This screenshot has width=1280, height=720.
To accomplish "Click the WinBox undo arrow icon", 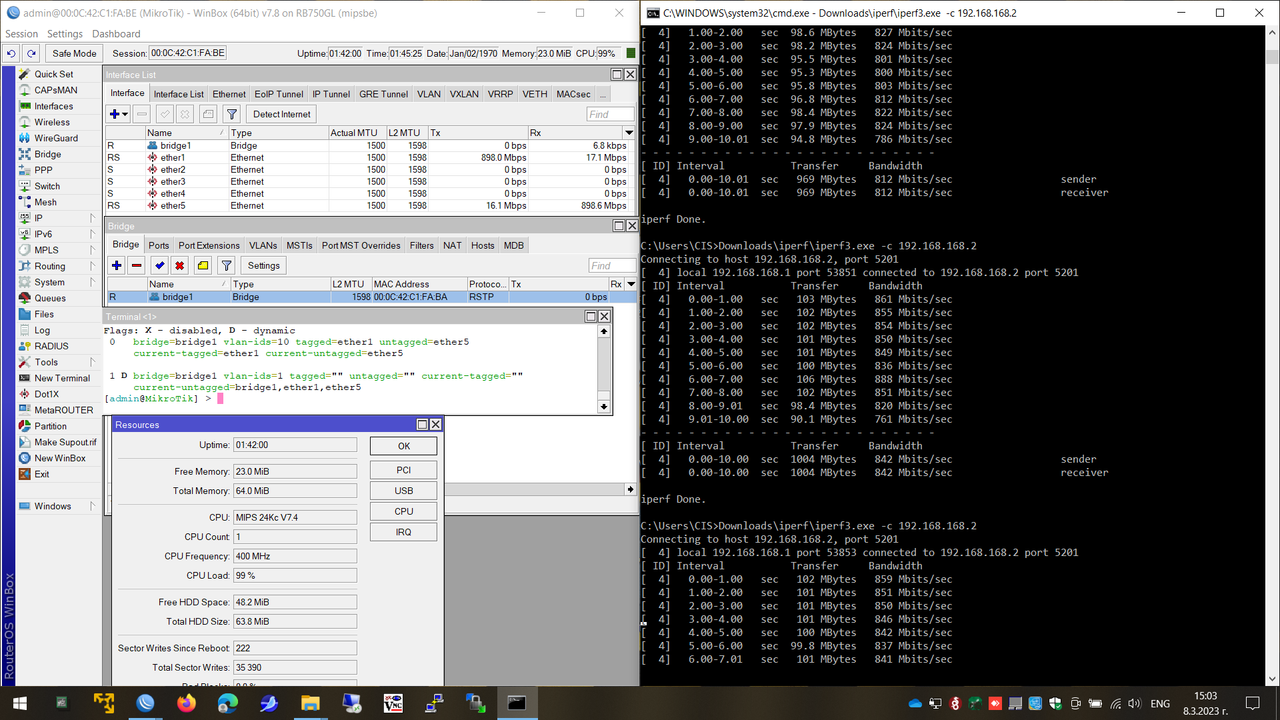I will (12, 53).
